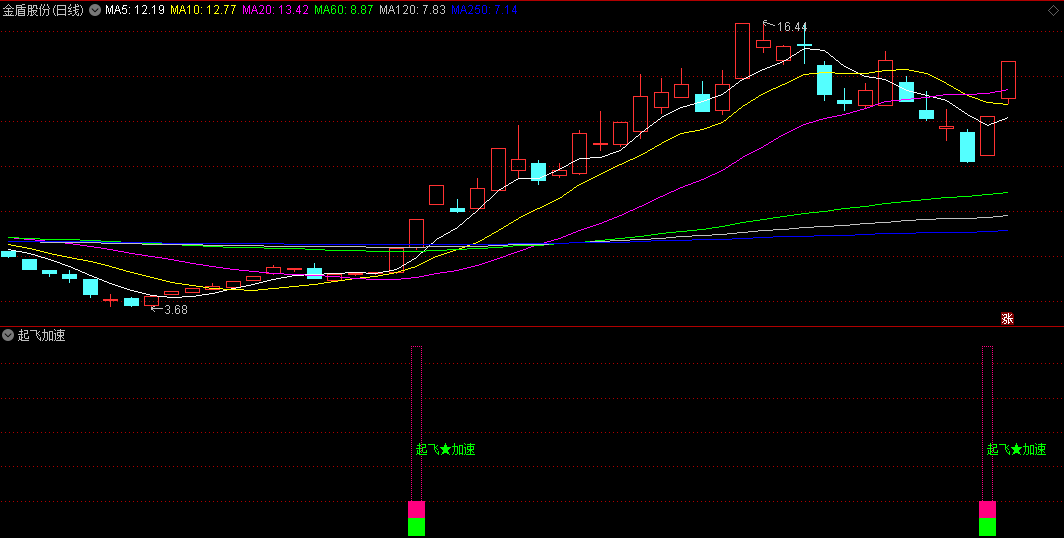1064x538 pixels.
Task: Click the earlier 起飞★加速 signal label
Action: click(x=445, y=449)
